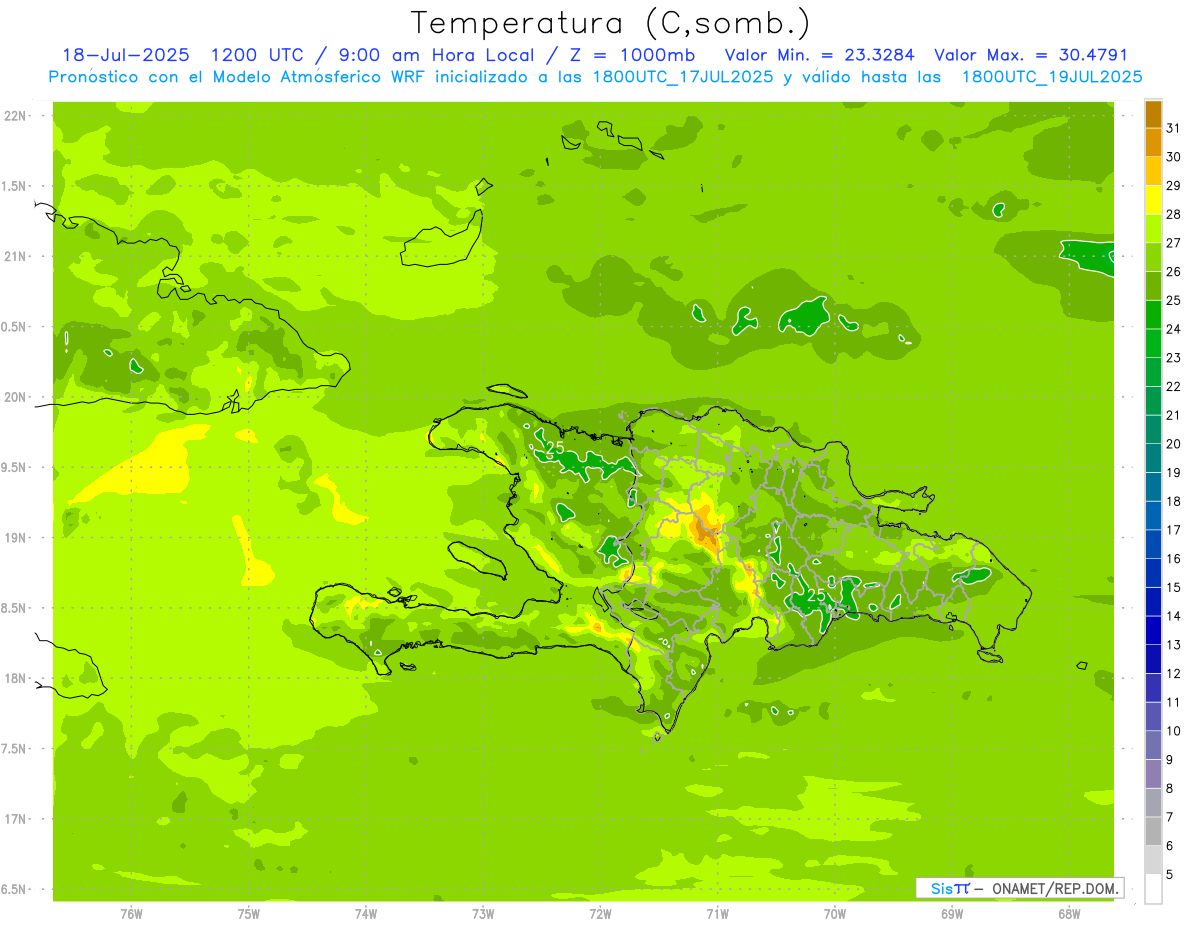1200x927 pixels.
Task: Click the 20N latitude label
Action: 14,398
